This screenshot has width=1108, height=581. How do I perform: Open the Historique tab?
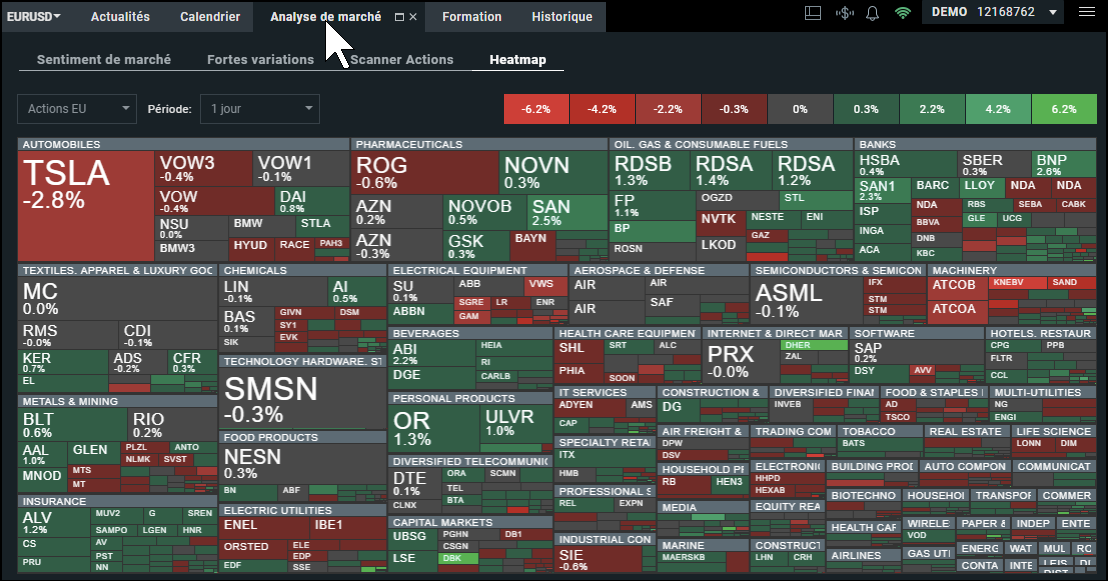click(x=562, y=16)
